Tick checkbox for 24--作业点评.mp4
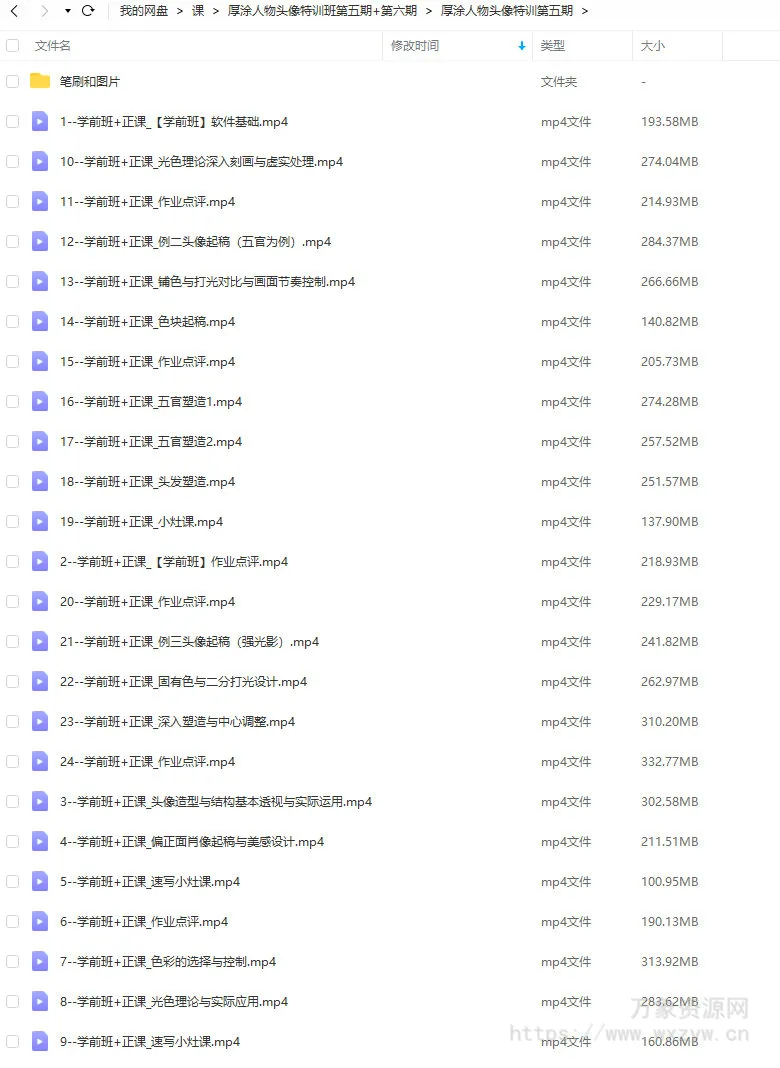This screenshot has height=1068, width=780. (x=12, y=761)
